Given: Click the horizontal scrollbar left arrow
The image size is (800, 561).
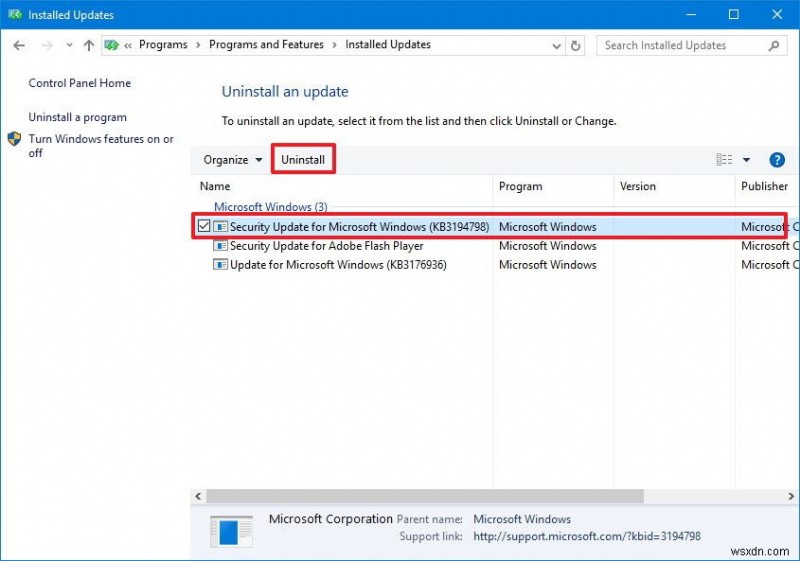Looking at the screenshot, I should [198, 496].
